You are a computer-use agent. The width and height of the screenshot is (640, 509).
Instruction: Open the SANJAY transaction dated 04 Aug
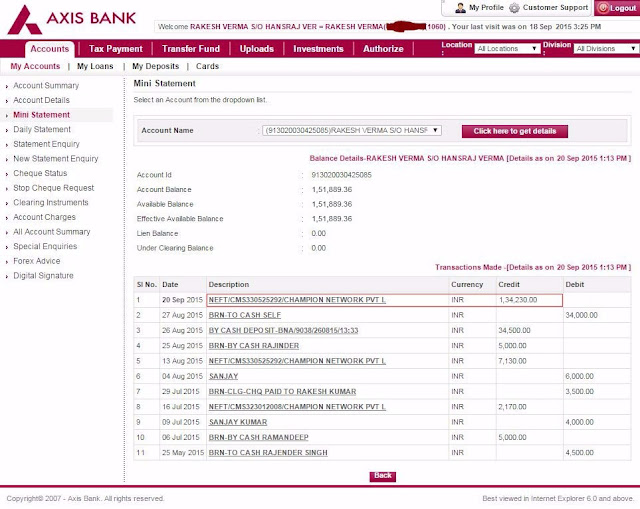[x=223, y=376]
